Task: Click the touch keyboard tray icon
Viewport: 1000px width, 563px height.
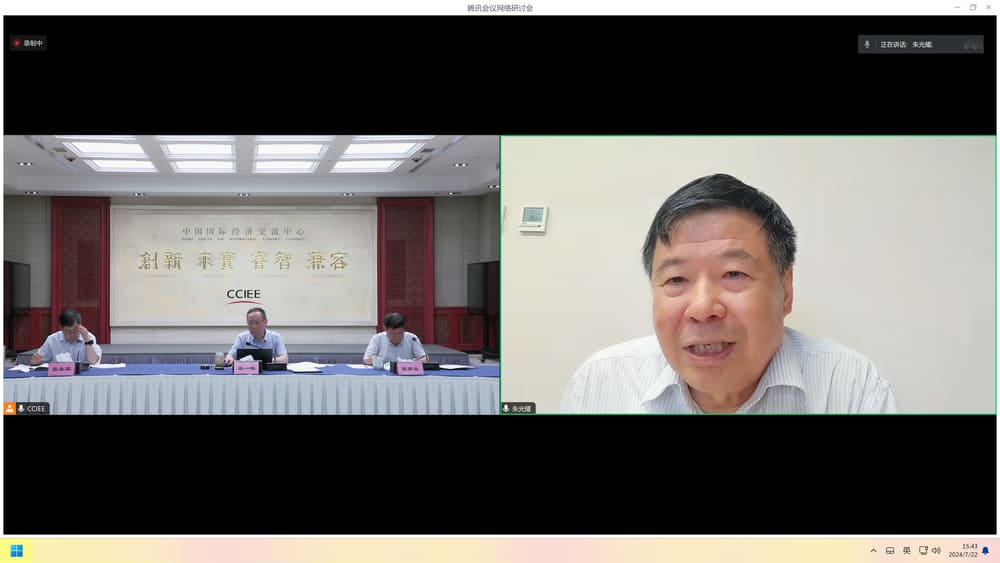Action: coord(890,550)
